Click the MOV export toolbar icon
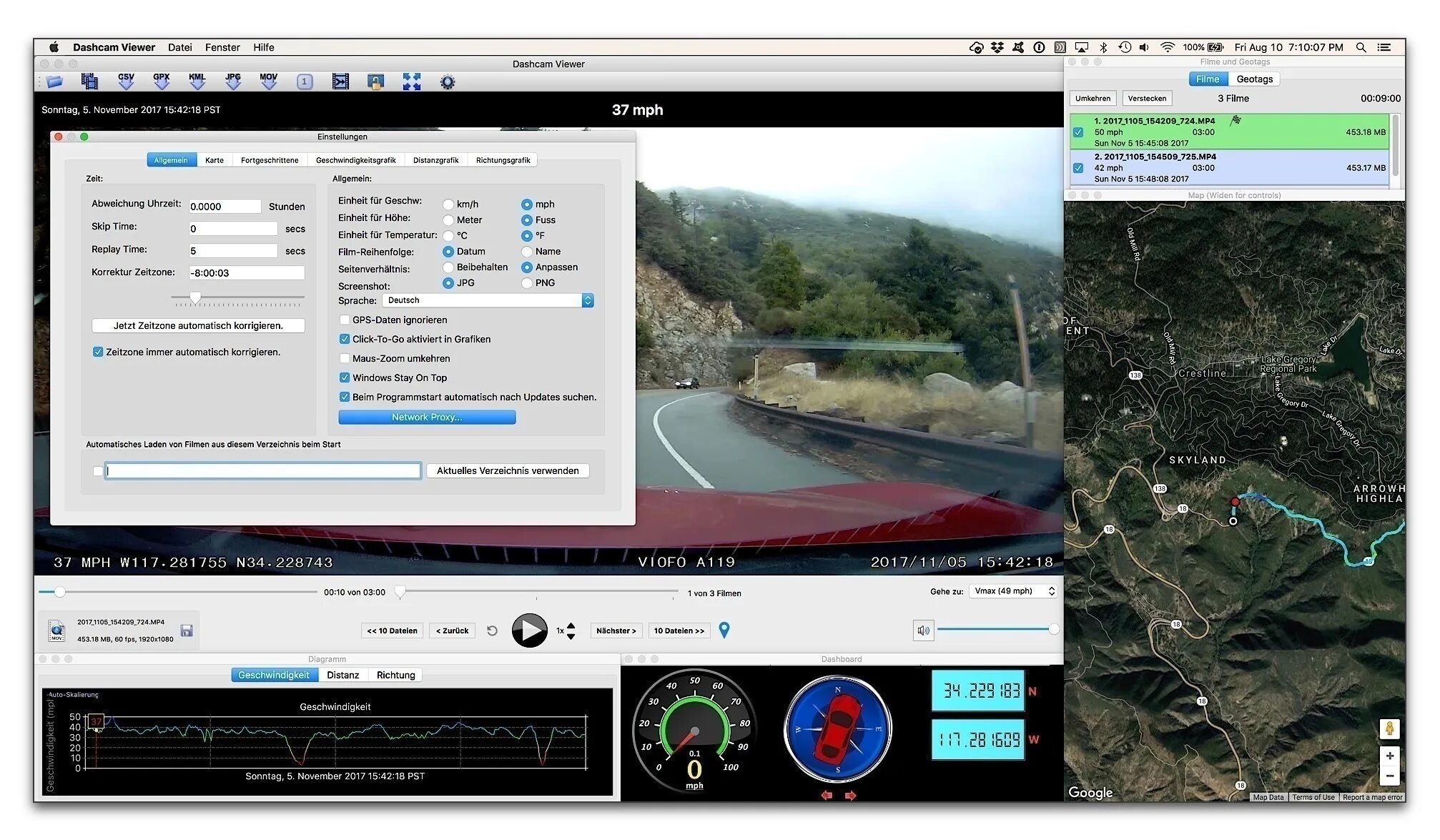 click(x=269, y=81)
